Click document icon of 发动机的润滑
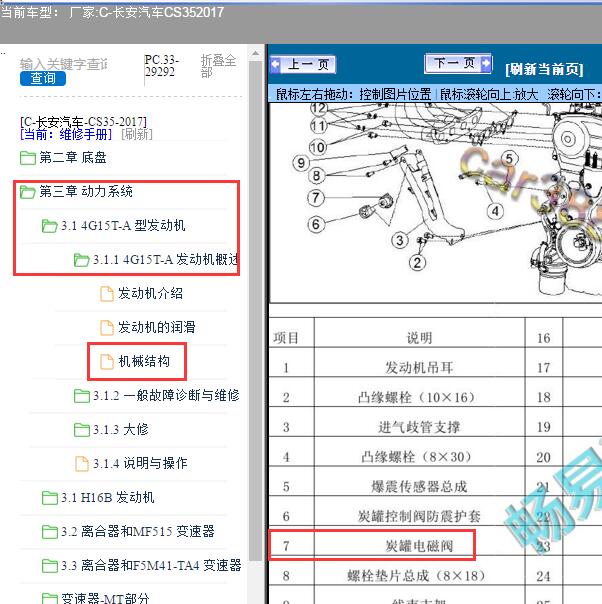This screenshot has width=602, height=604. [x=107, y=327]
